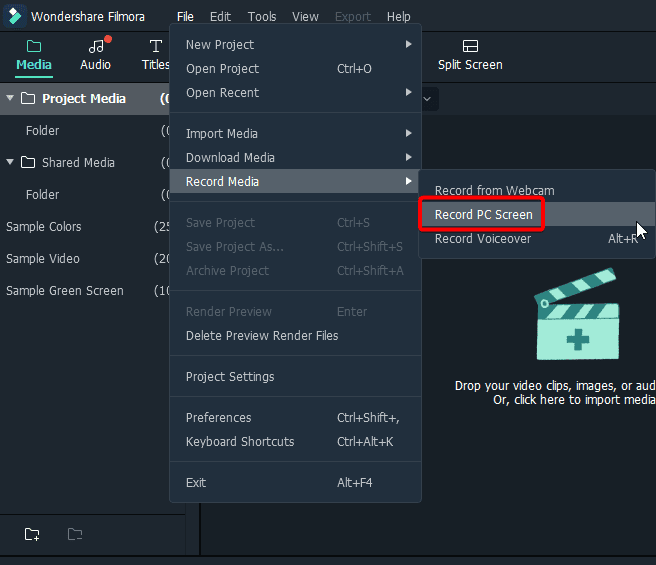This screenshot has height=565, width=656.
Task: Click the add new folder icon
Action: (32, 534)
